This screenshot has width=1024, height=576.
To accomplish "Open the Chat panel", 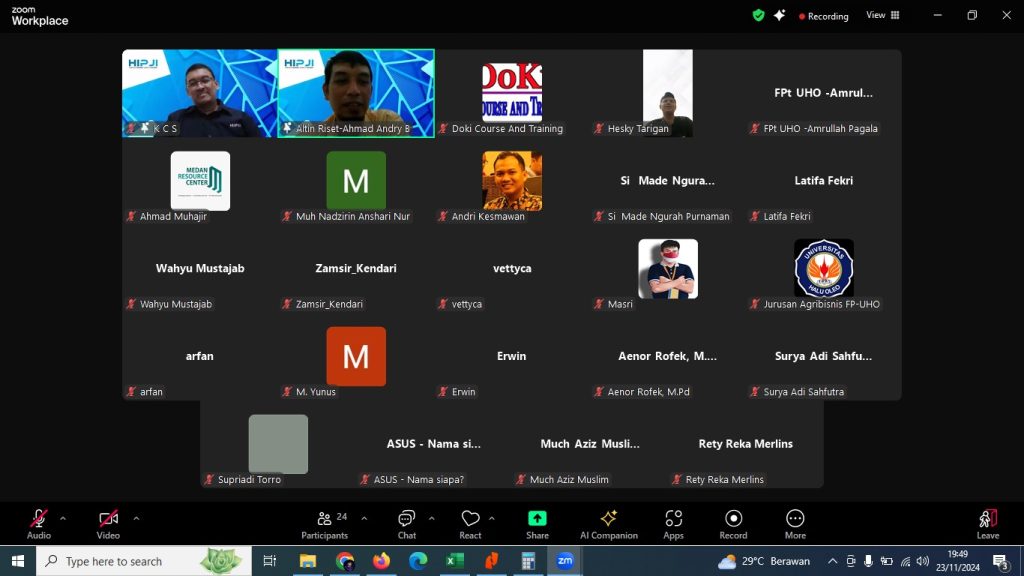I will point(406,523).
